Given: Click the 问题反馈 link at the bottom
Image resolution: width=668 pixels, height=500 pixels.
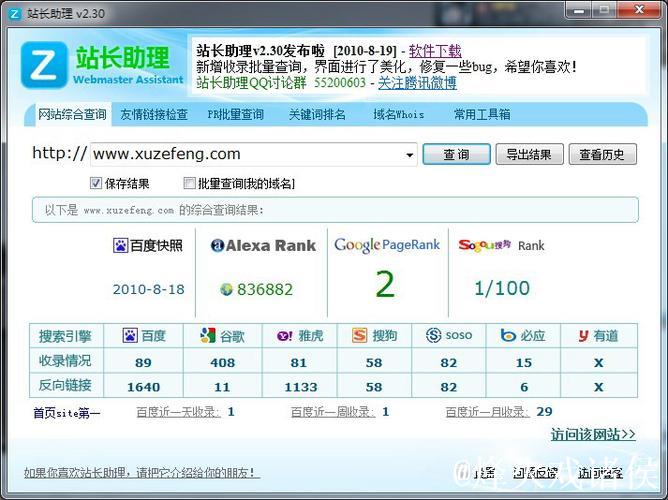Looking at the screenshot, I should pos(536,473).
